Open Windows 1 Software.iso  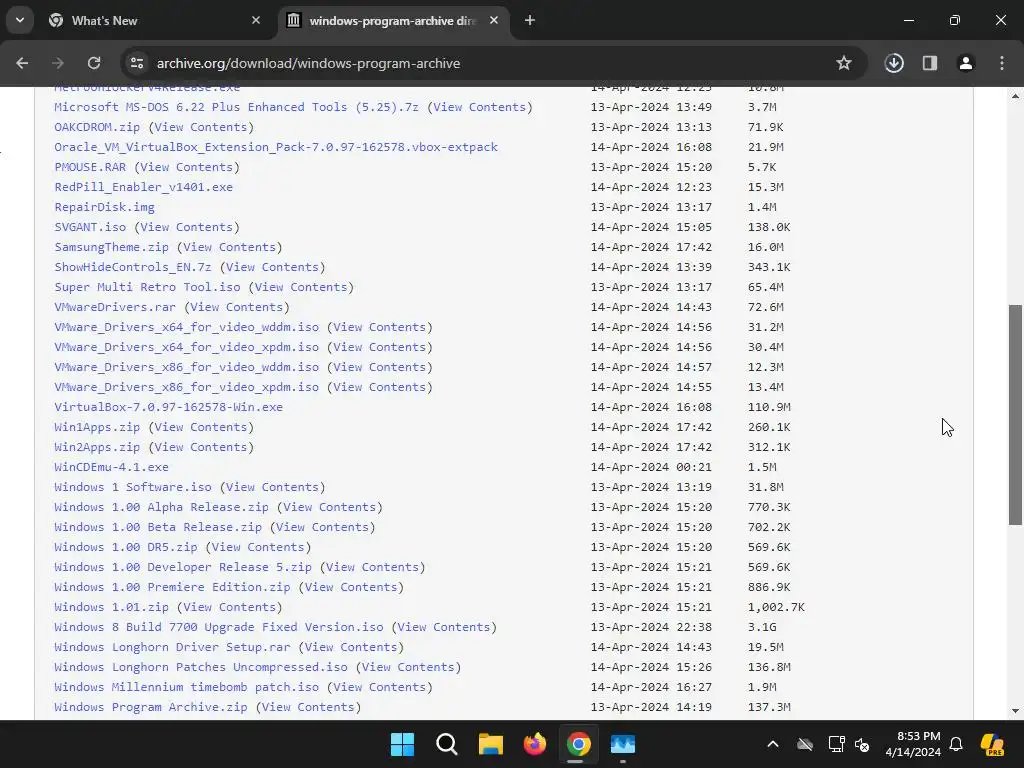point(133,487)
